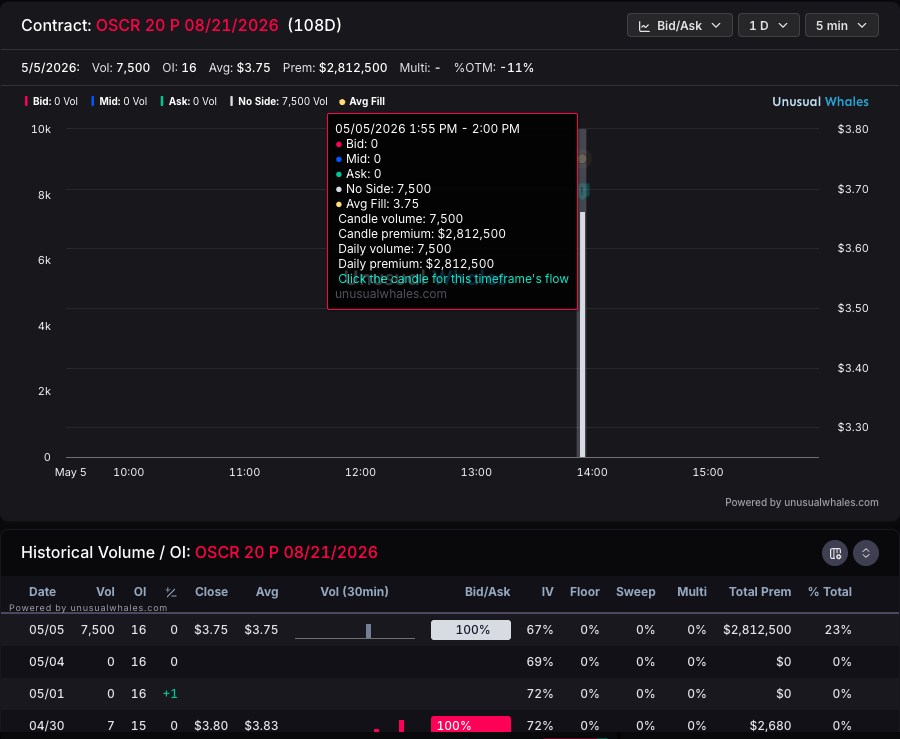Toggle the No Side series in legend
The image size is (900, 739).
pos(278,102)
